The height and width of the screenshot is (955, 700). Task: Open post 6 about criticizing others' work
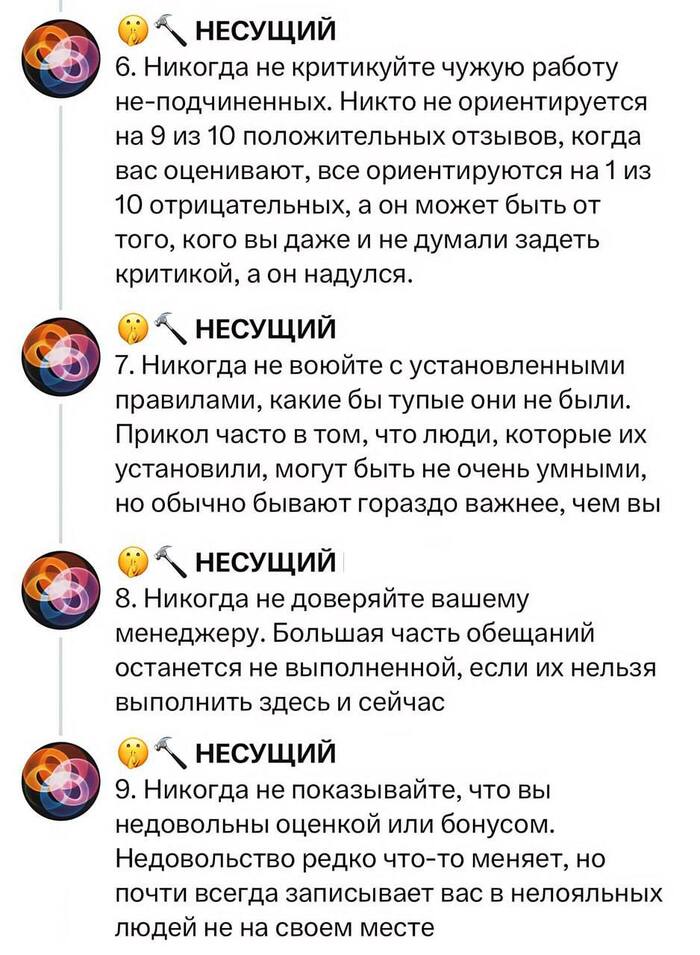point(380,170)
